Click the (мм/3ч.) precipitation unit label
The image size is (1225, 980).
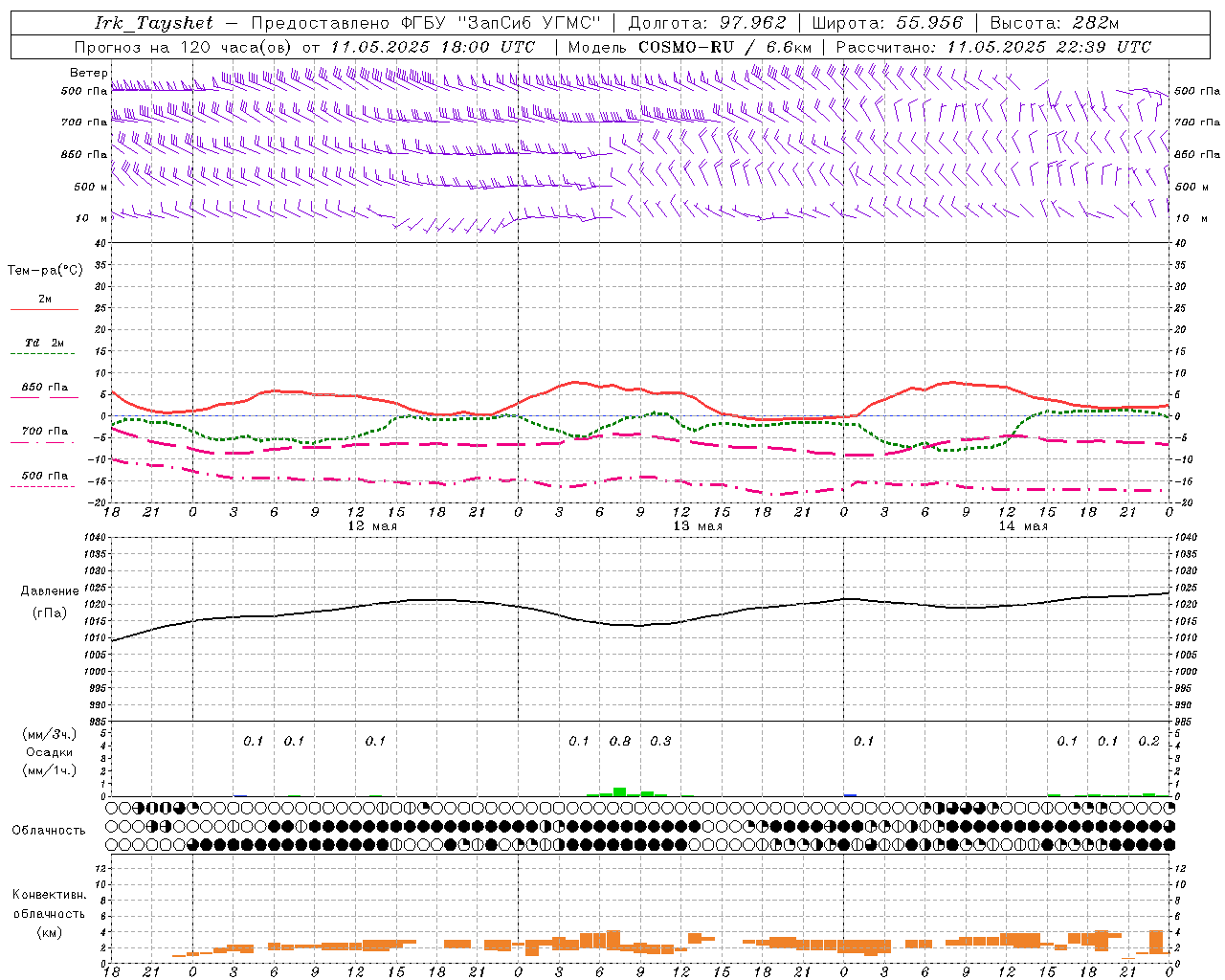click(50, 734)
